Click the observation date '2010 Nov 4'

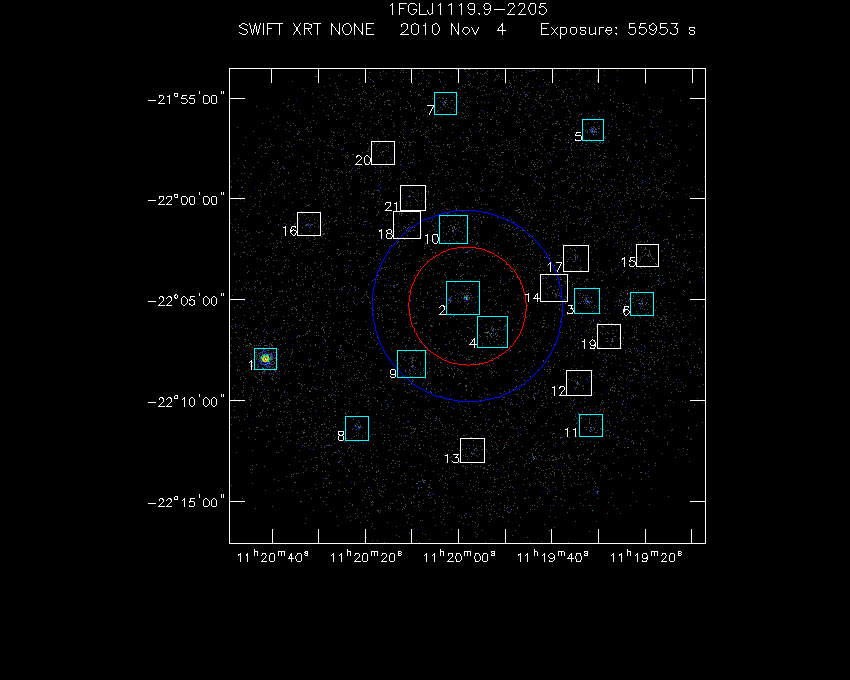(x=453, y=29)
